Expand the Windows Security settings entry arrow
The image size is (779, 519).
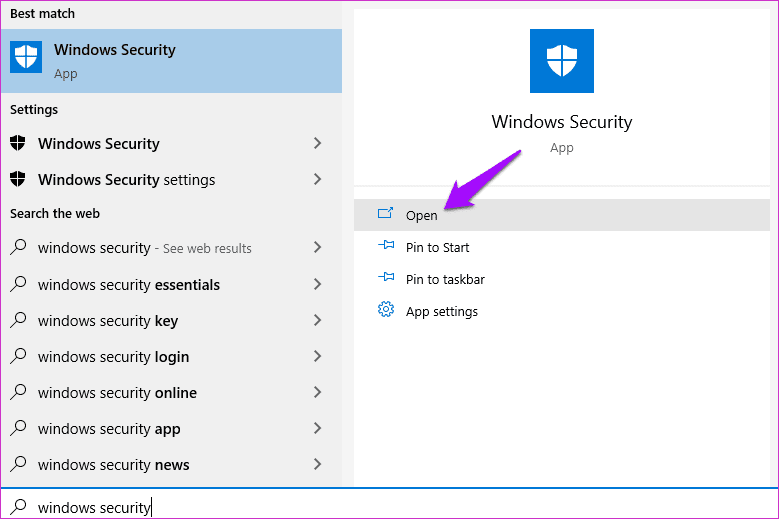317,180
